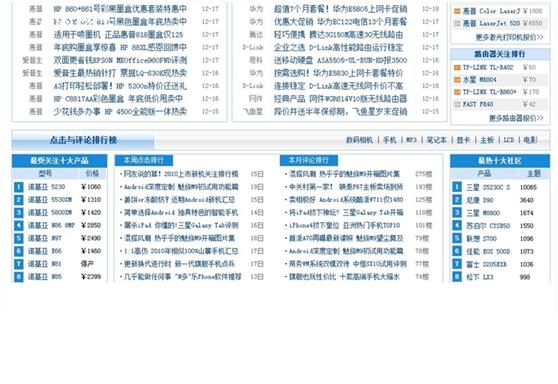Click 思科 brand label beside ASA5505 article
Screen dimensions: 558x384
tap(256, 60)
